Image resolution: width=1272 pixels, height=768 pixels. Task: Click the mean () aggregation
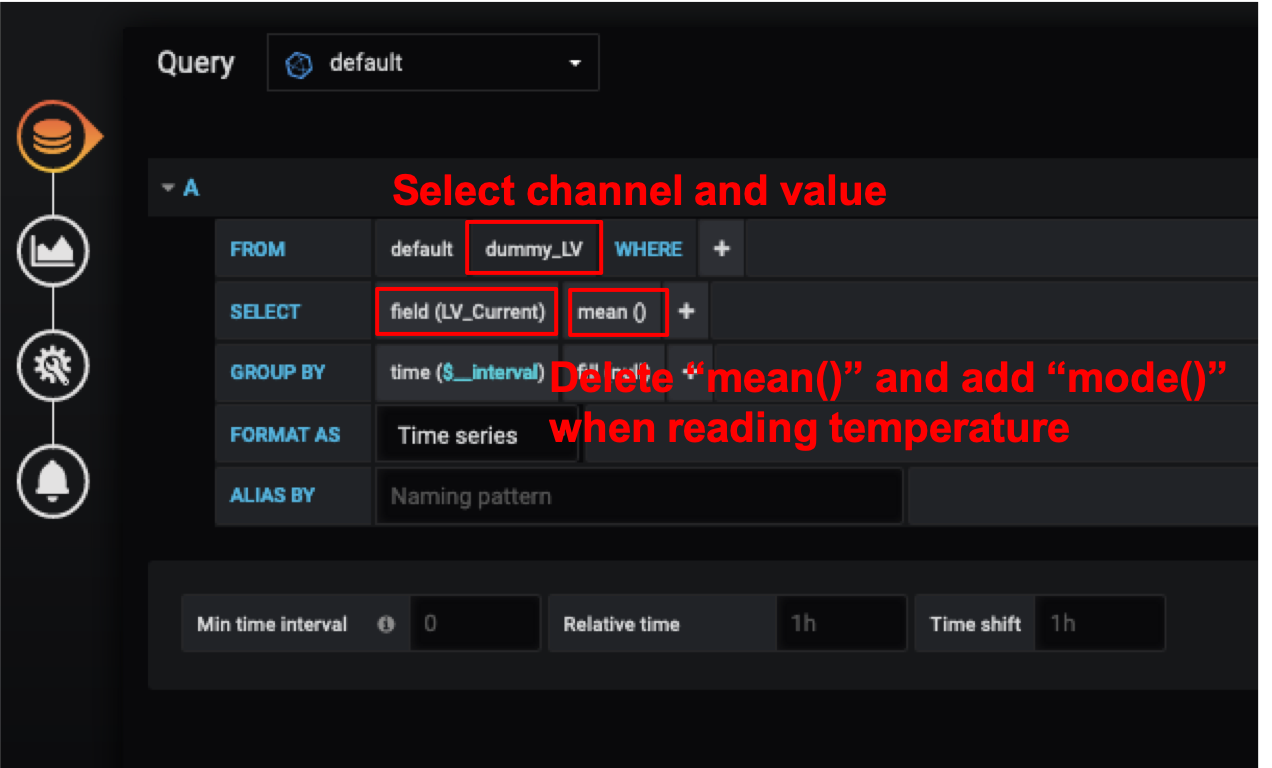pyautogui.click(x=617, y=312)
